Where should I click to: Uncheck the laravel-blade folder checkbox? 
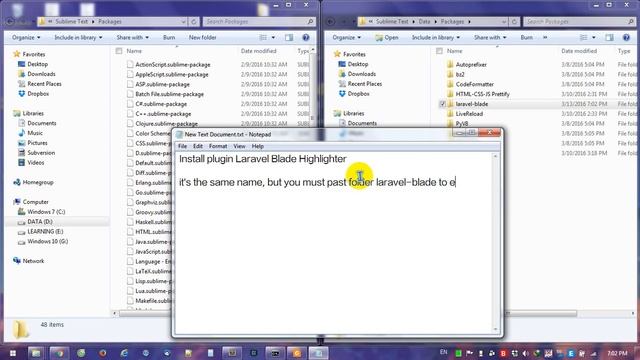(x=442, y=104)
